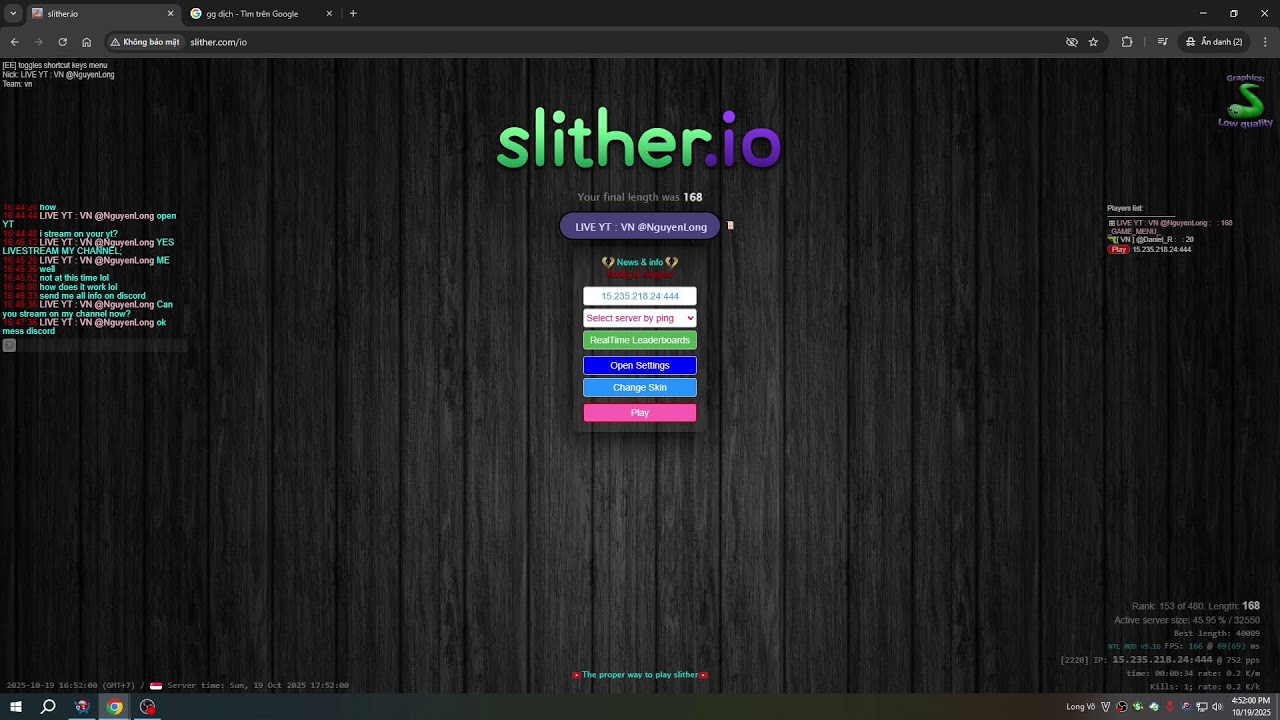The width and height of the screenshot is (1280, 720).
Task: Click the Không bảo mật security chip
Action: pos(145,42)
